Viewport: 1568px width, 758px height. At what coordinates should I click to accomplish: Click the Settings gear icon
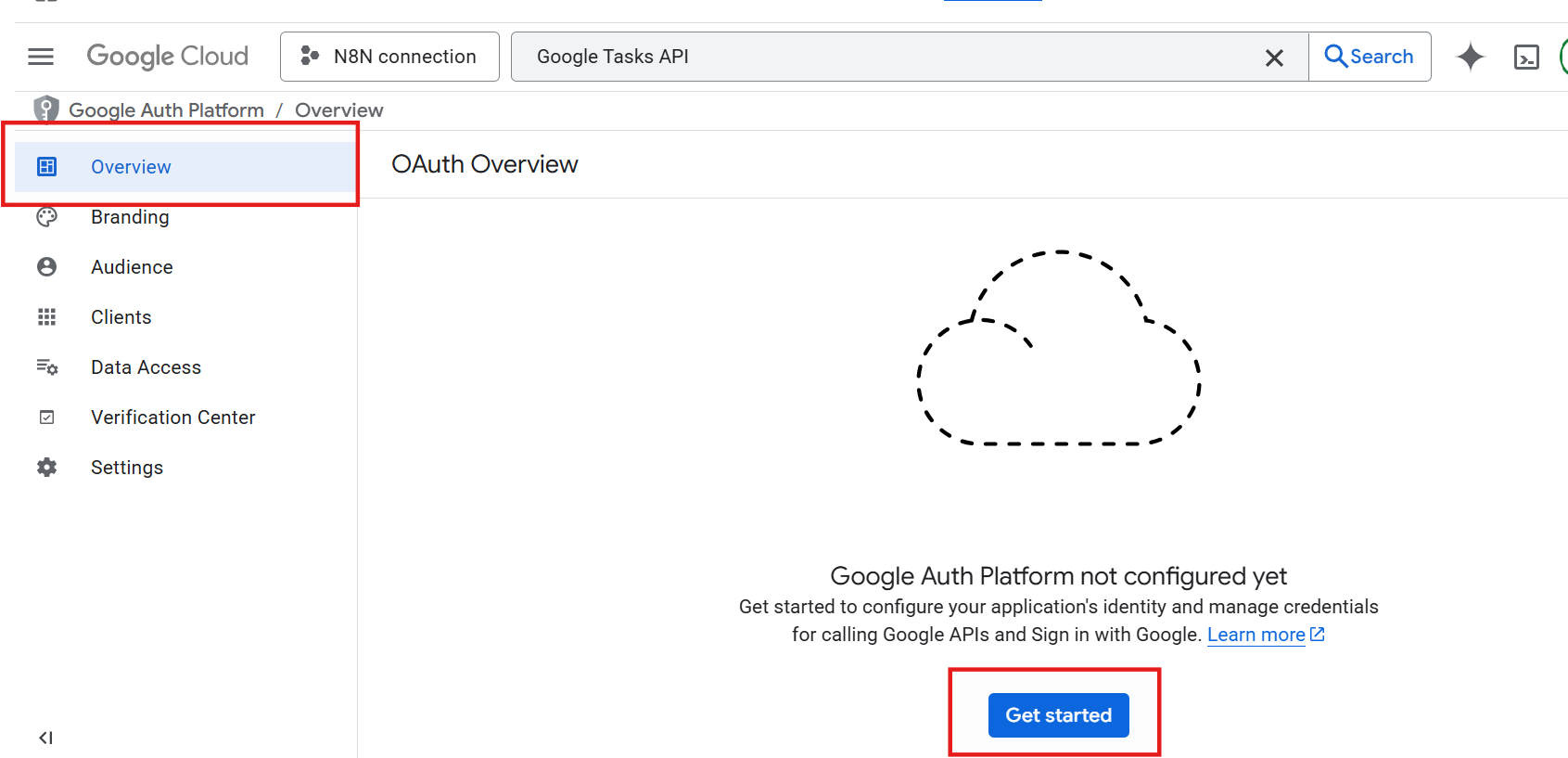point(46,468)
